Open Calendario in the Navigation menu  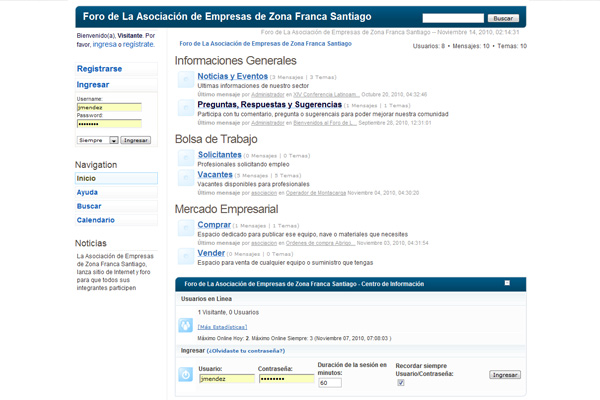pos(96,220)
